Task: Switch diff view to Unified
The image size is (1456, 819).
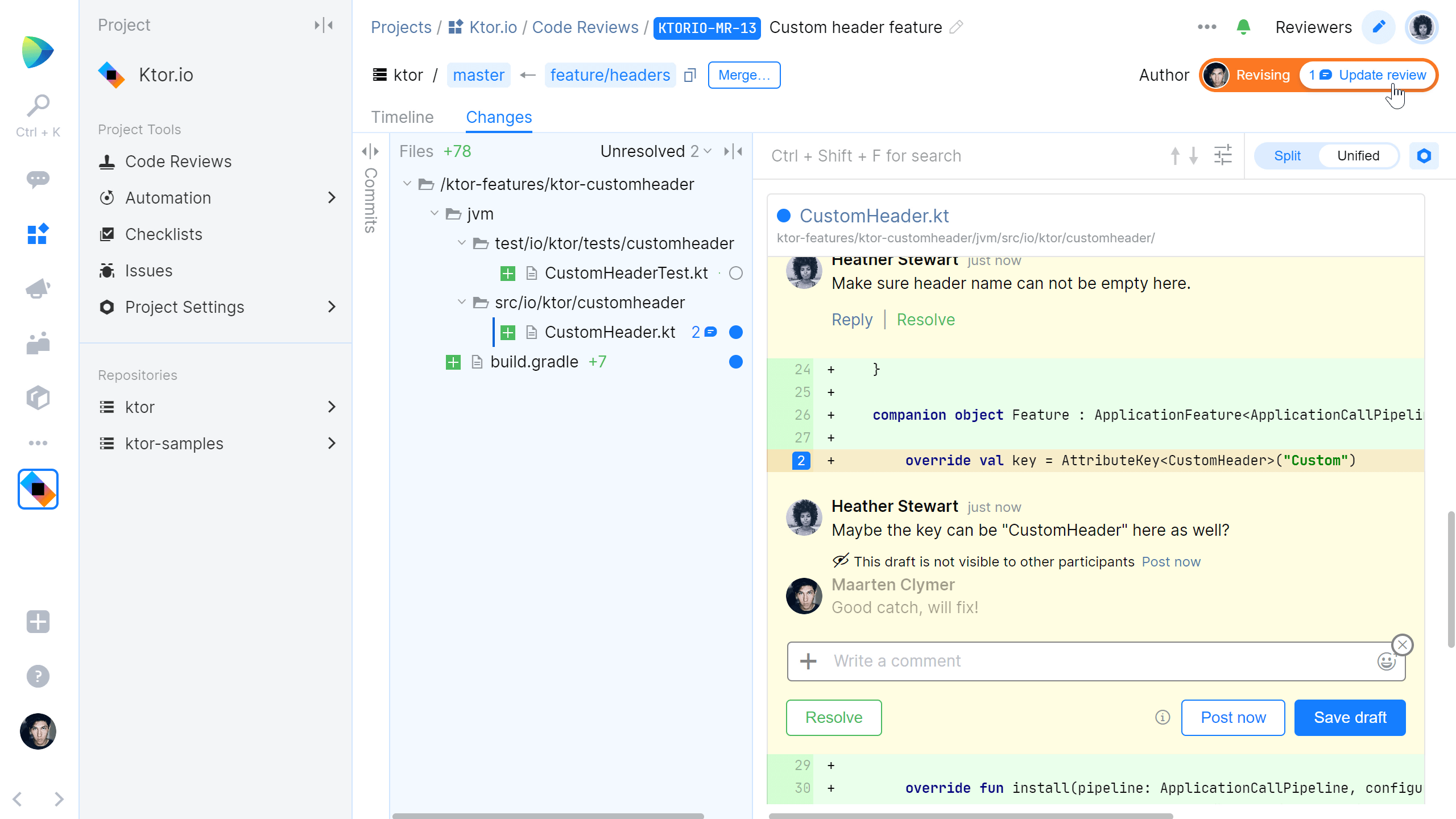Action: pos(1358,156)
